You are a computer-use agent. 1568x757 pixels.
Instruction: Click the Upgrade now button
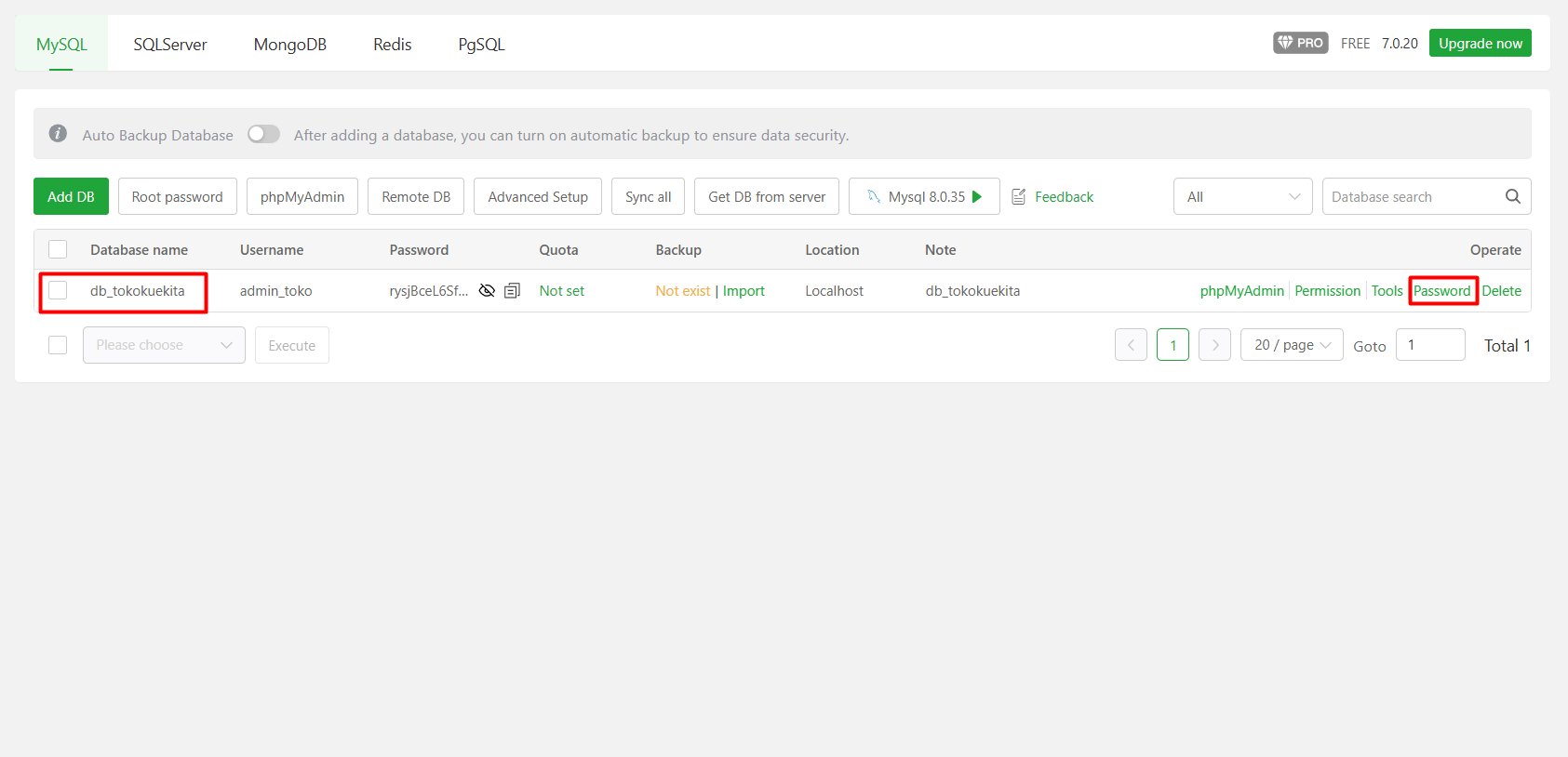(x=1480, y=43)
